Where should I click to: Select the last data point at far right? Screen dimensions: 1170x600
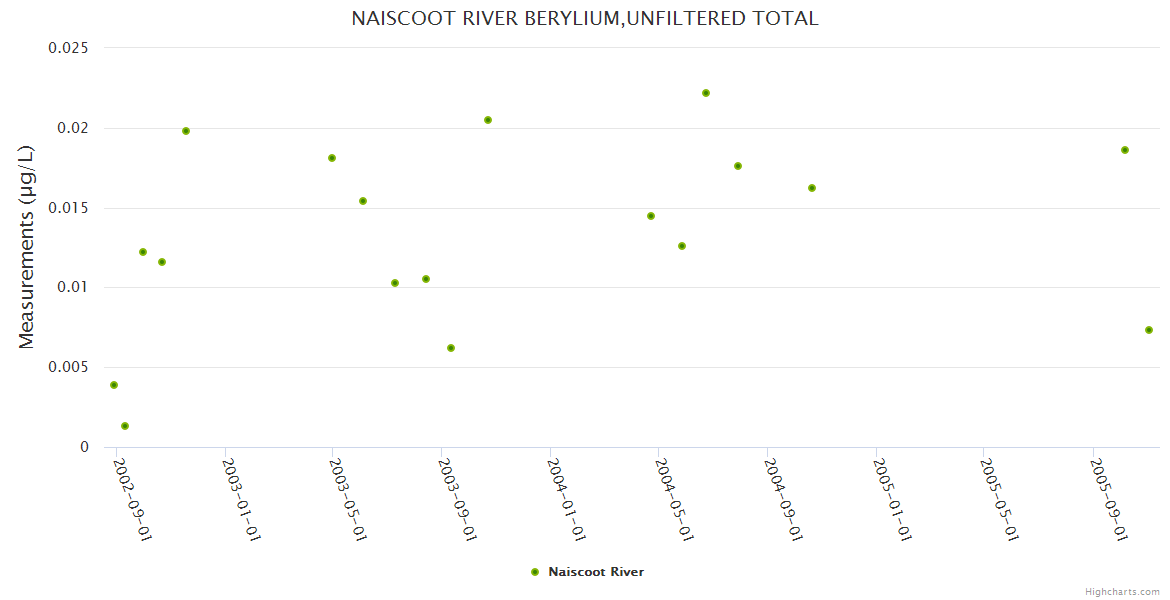(1149, 330)
